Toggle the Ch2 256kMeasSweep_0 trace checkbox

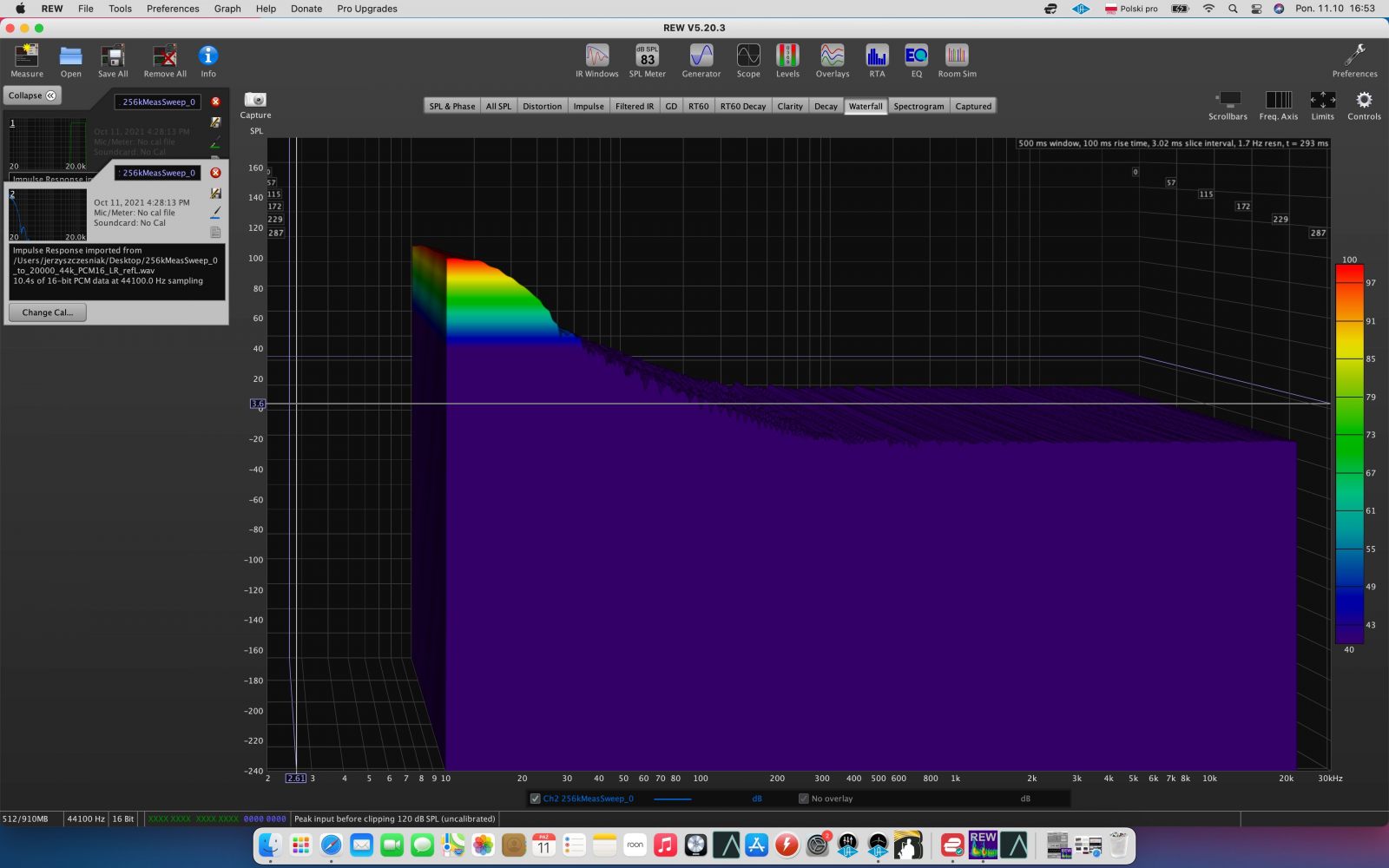coord(535,799)
